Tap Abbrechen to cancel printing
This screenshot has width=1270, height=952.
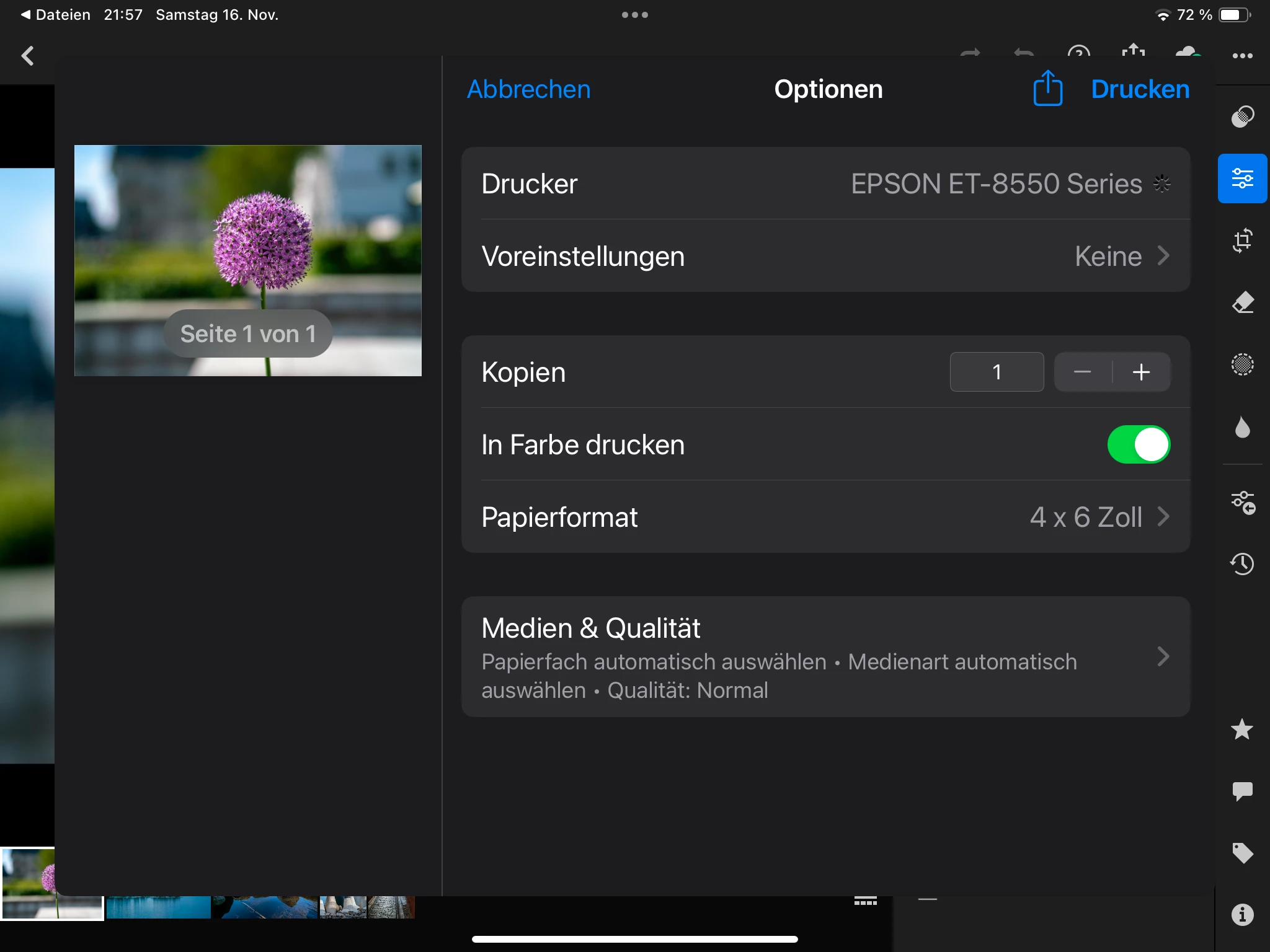coord(528,89)
